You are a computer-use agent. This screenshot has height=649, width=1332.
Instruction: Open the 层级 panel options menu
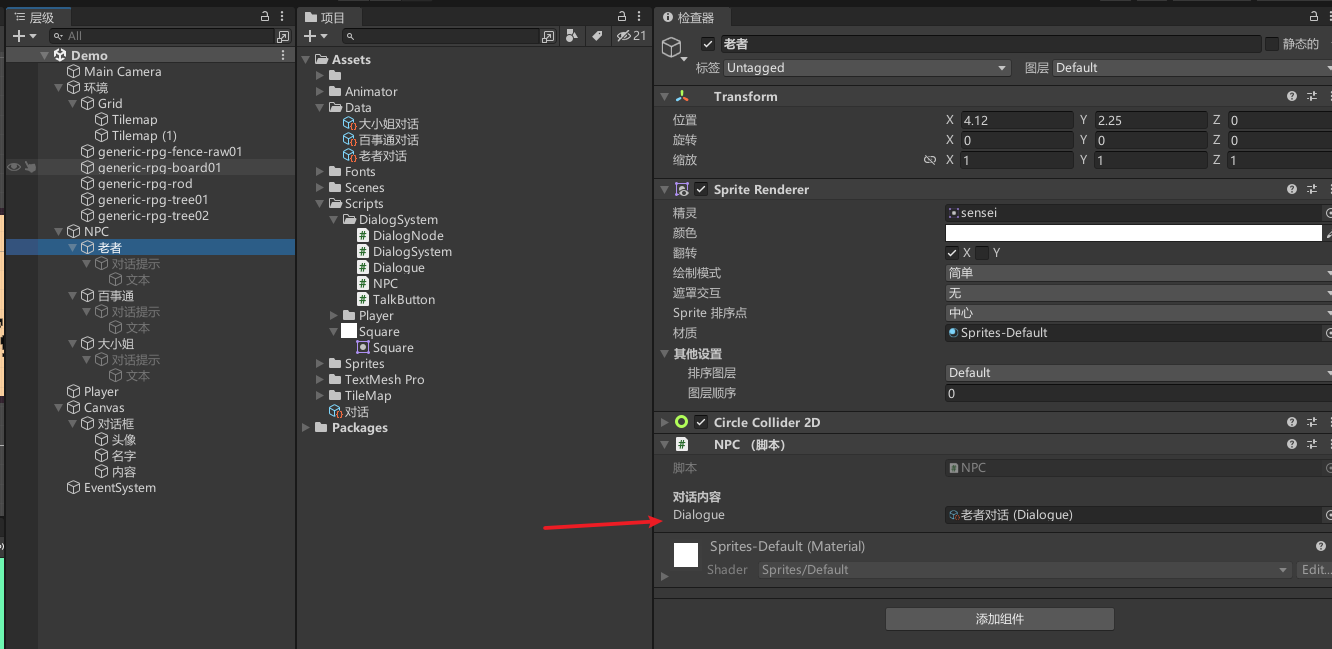pos(284,17)
